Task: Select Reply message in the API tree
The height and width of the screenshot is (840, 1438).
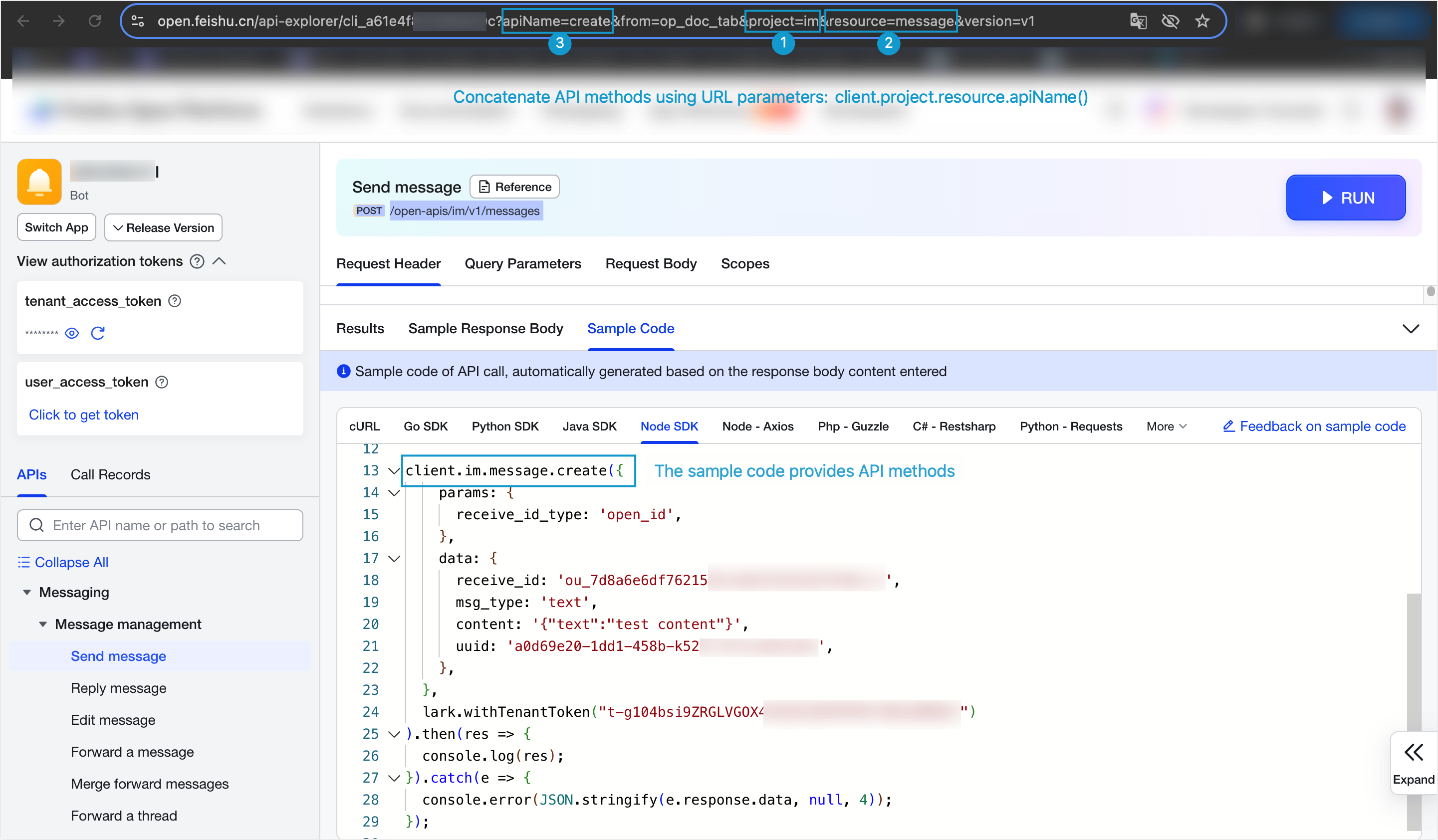Action: point(119,688)
